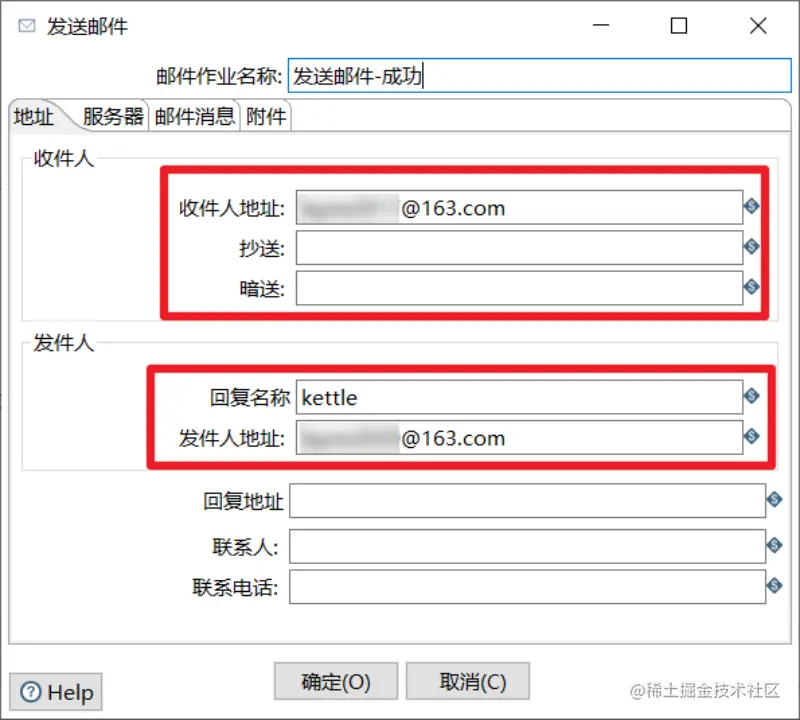The height and width of the screenshot is (720, 800).
Task: Focus the 邮件作业名称 input field
Action: click(539, 76)
